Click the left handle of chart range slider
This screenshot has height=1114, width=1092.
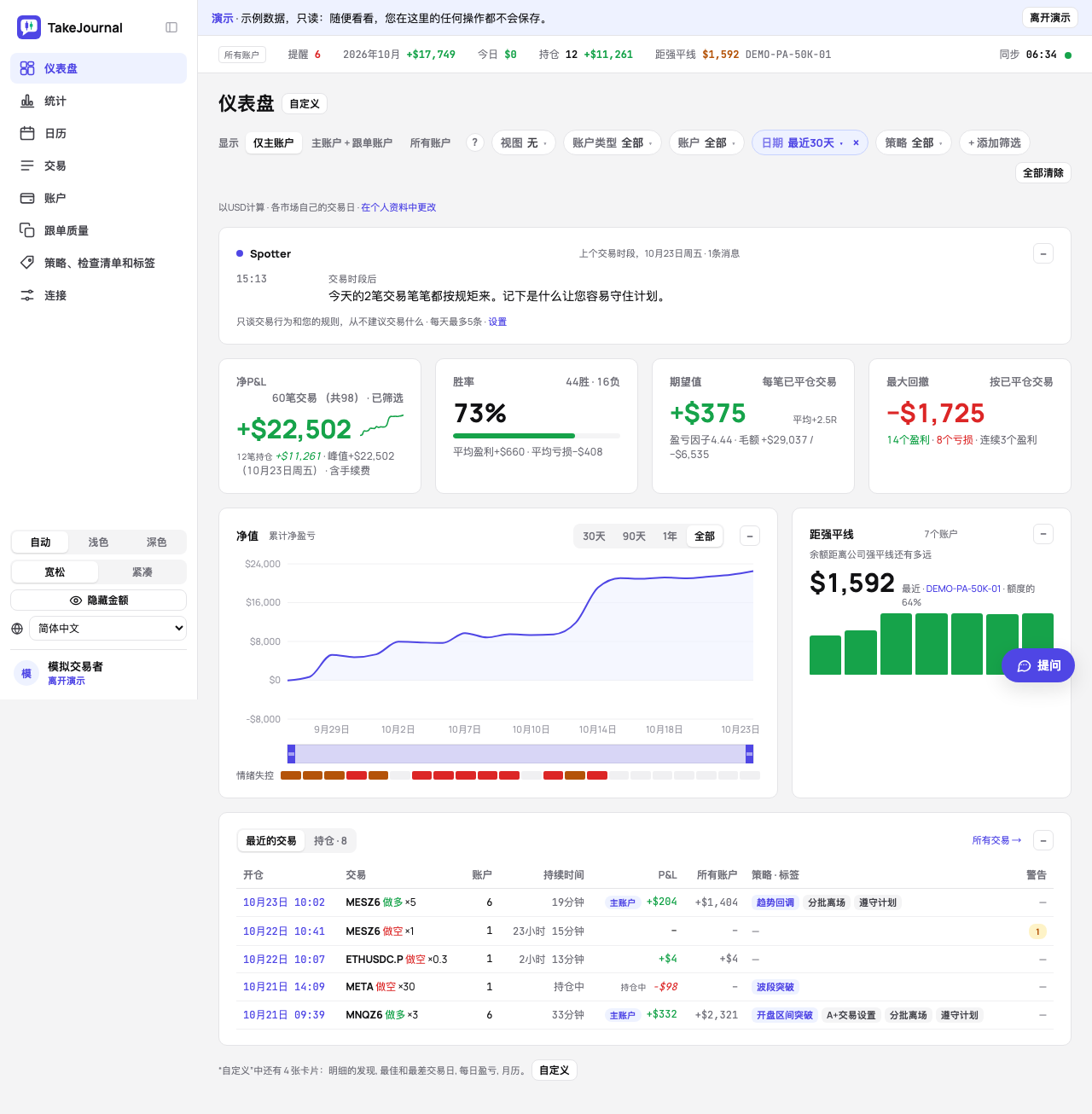tap(292, 754)
